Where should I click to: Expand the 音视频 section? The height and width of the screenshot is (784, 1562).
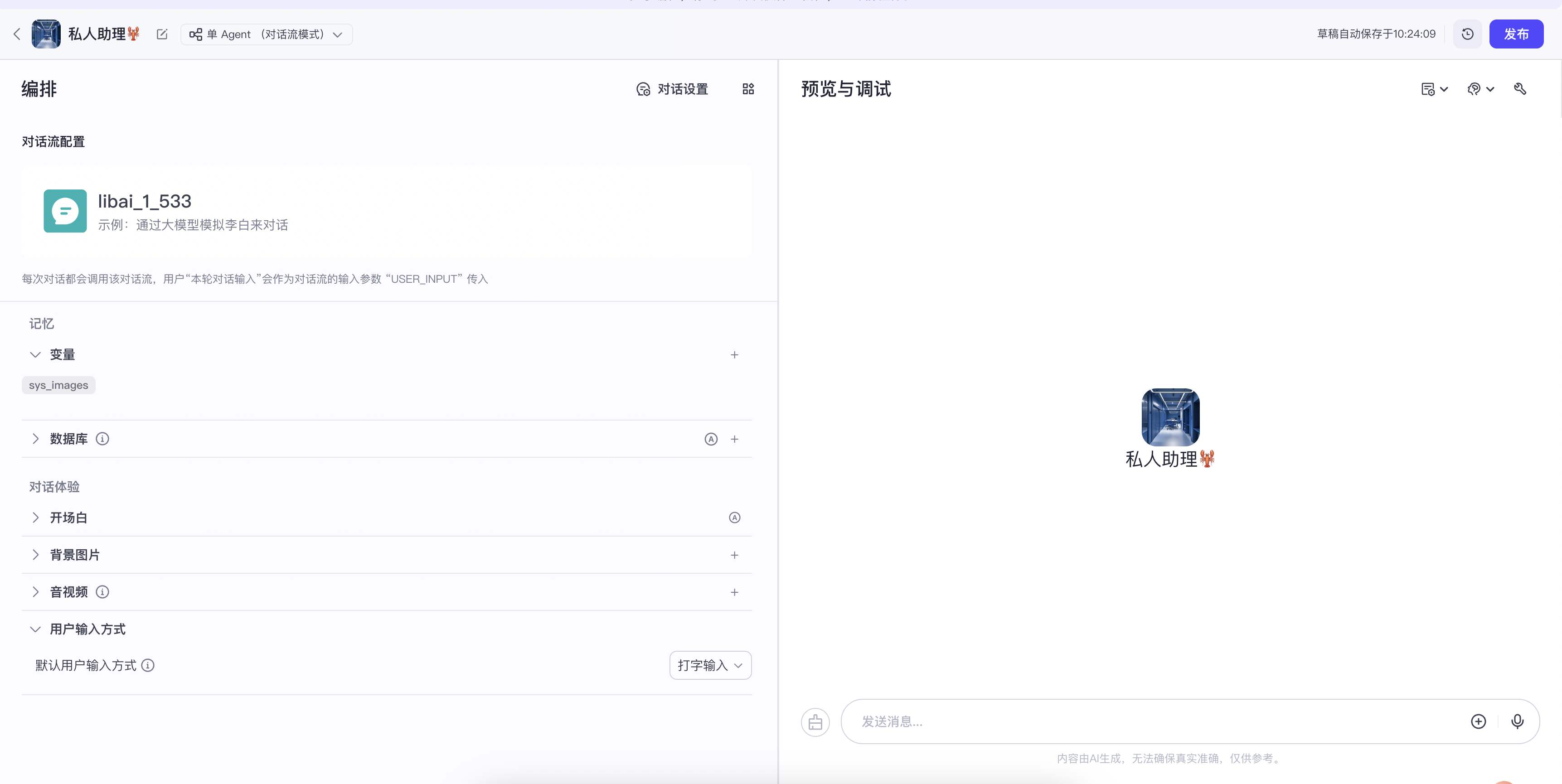coord(35,592)
